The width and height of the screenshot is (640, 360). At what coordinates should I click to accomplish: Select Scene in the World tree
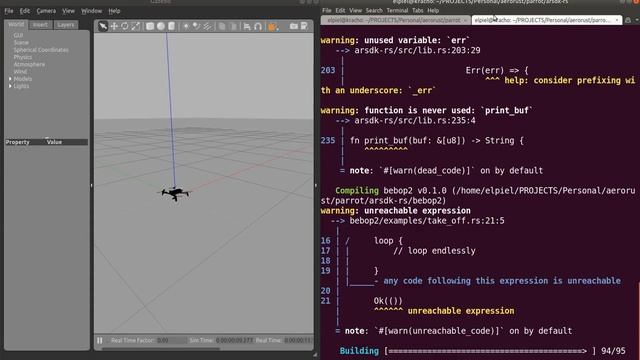[x=21, y=42]
